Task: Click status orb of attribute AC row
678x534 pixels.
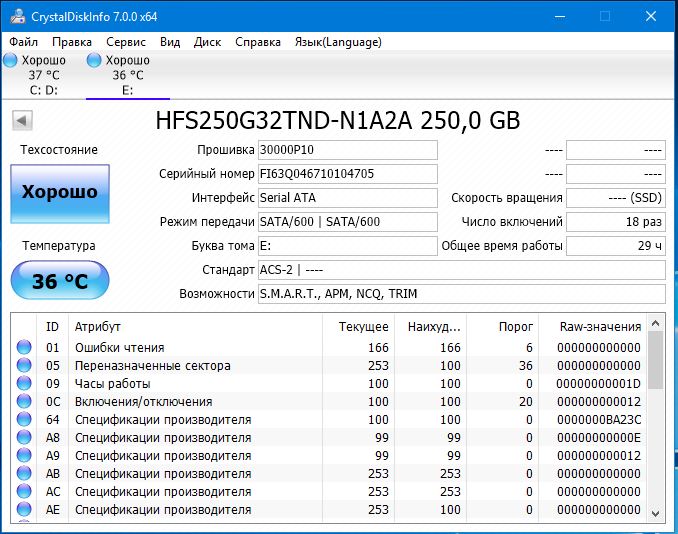Action: point(24,492)
